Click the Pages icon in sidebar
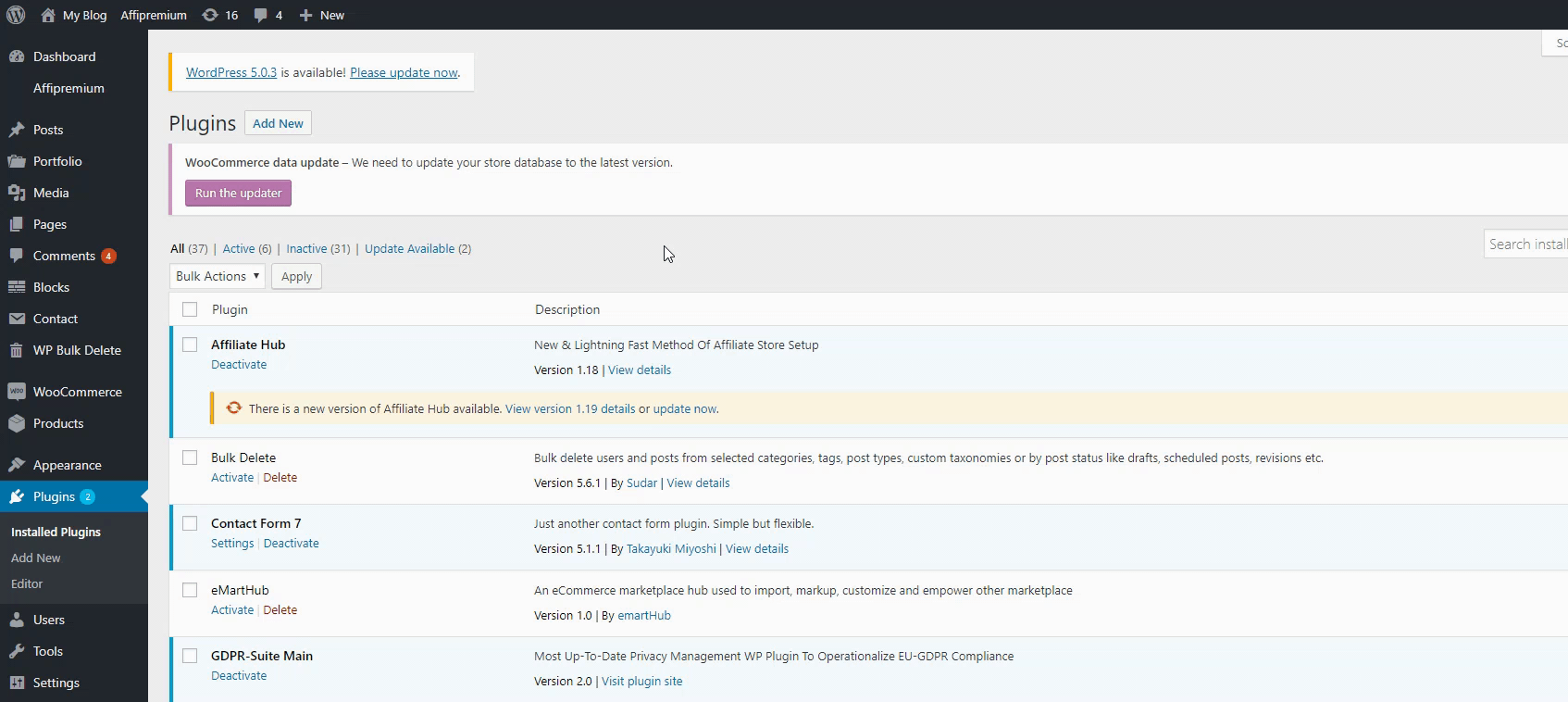1568x702 pixels. 17,224
